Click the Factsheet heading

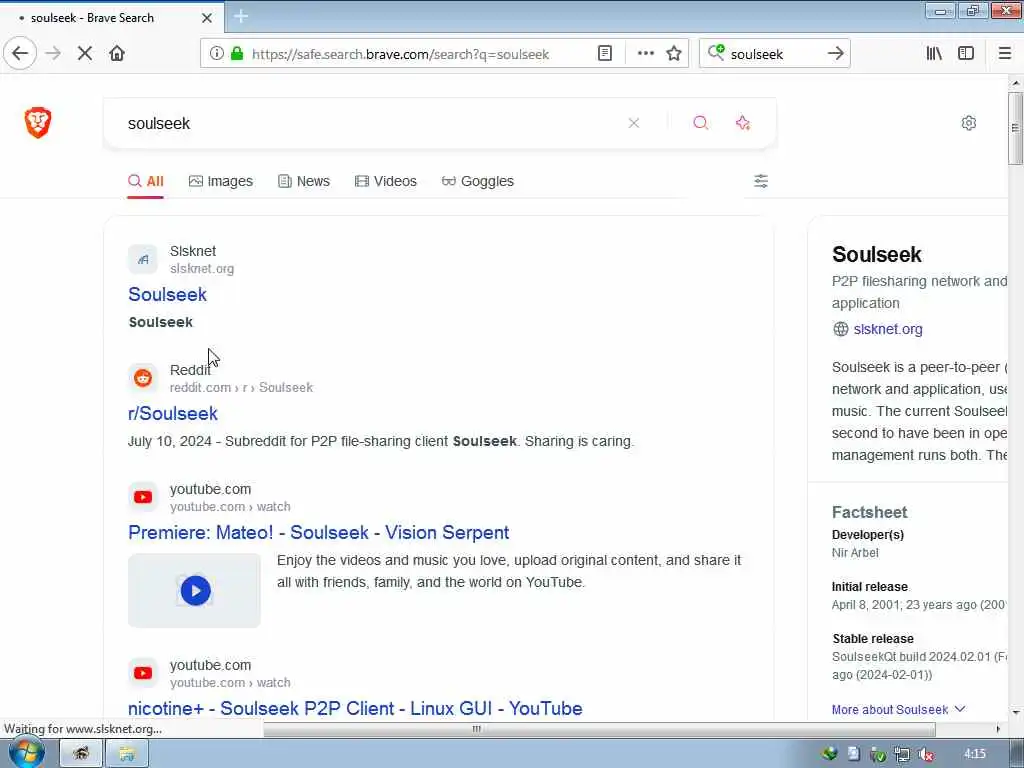click(869, 512)
